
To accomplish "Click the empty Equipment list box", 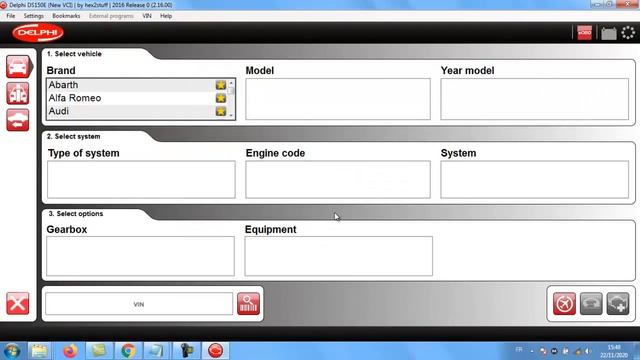I will 338,256.
